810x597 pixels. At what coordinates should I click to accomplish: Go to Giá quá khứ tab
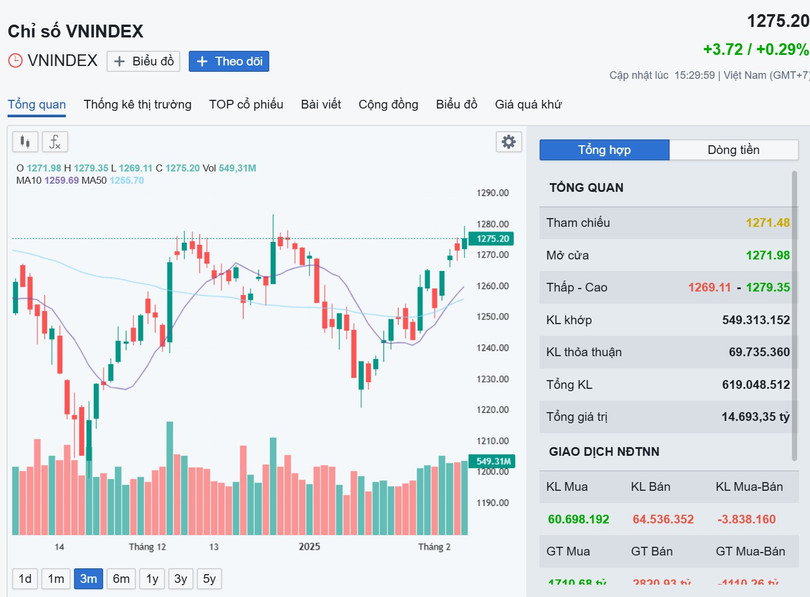click(528, 104)
